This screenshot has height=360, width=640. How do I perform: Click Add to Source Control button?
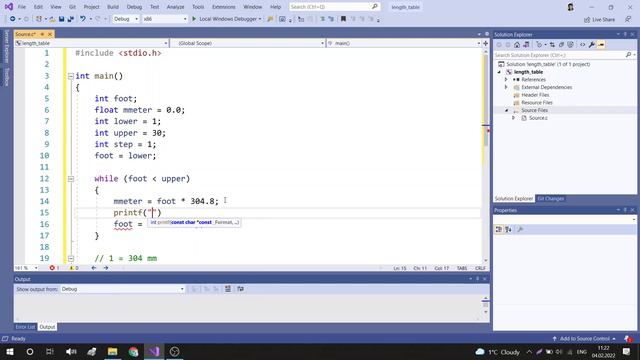point(584,338)
